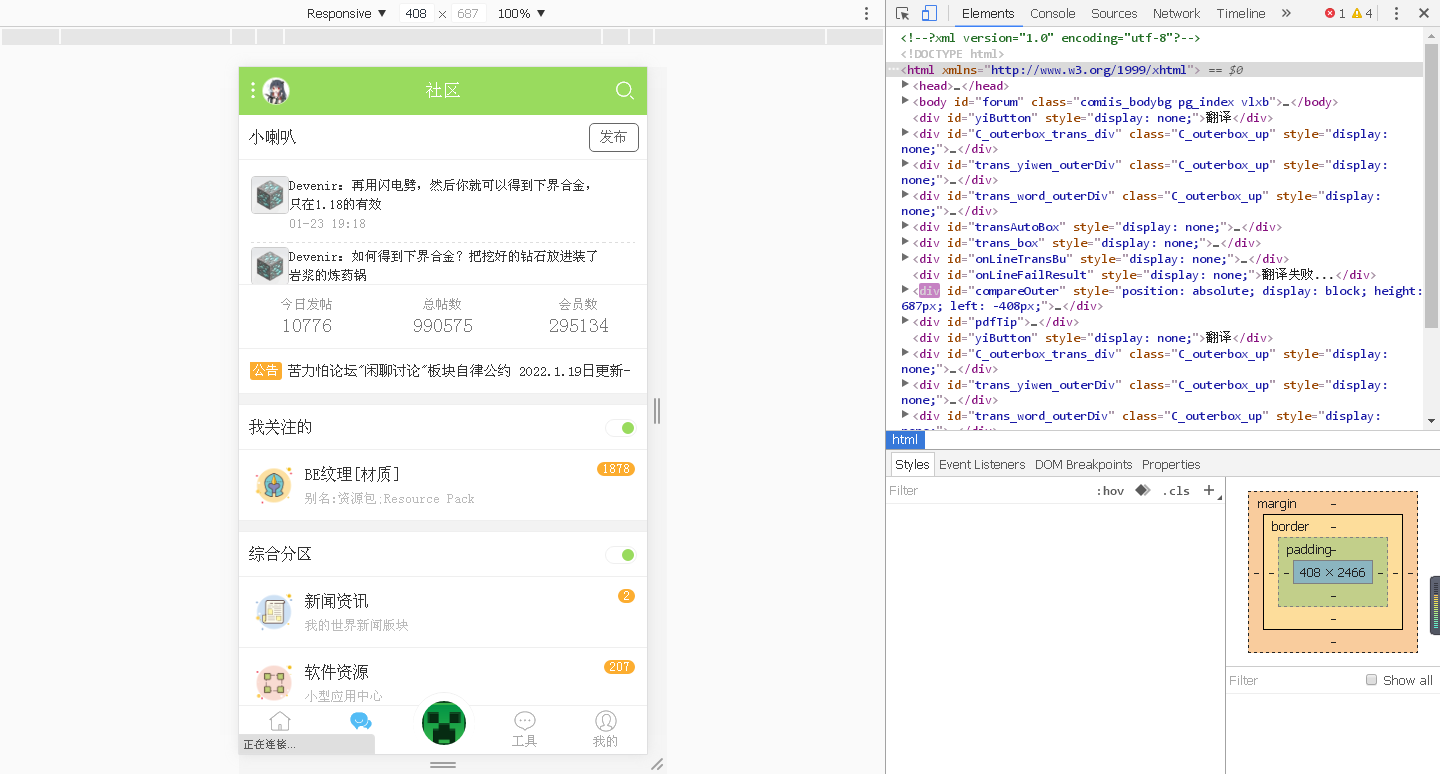Screen dimensions: 1440x774
Task: Open the 100% zoom dropdown
Action: pyautogui.click(x=521, y=13)
